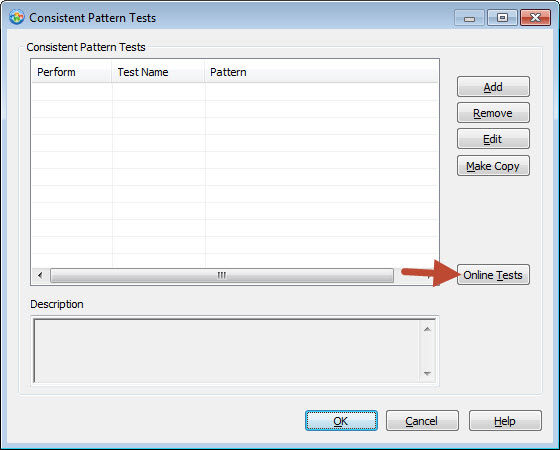Click the horizontal scrollbar left arrow
Viewport: 560px width, 450px height.
[x=40, y=275]
